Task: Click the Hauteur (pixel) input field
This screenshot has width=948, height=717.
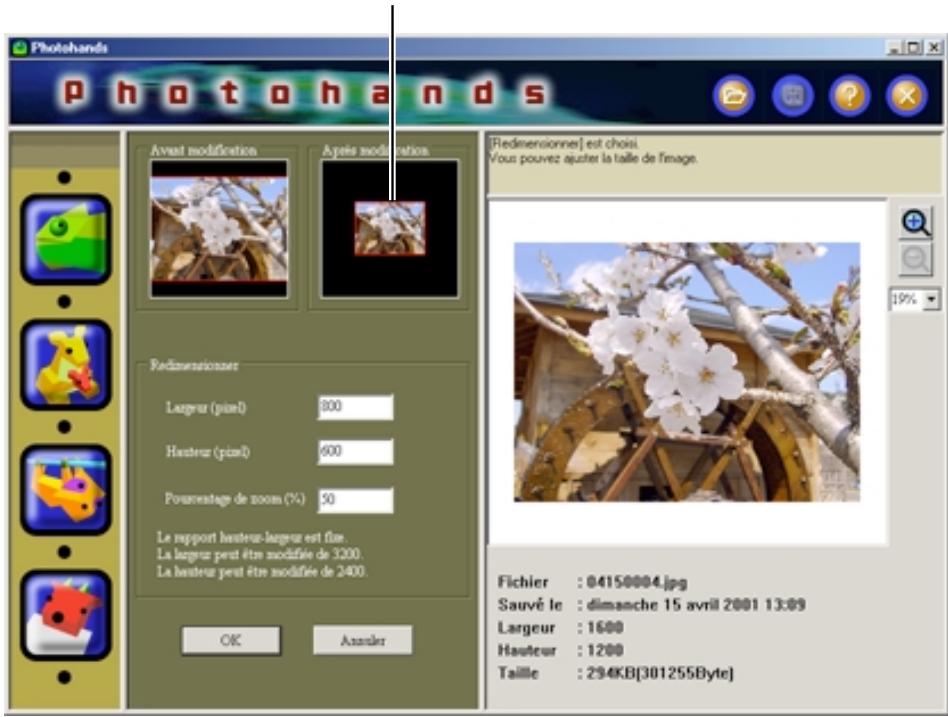Action: (356, 452)
